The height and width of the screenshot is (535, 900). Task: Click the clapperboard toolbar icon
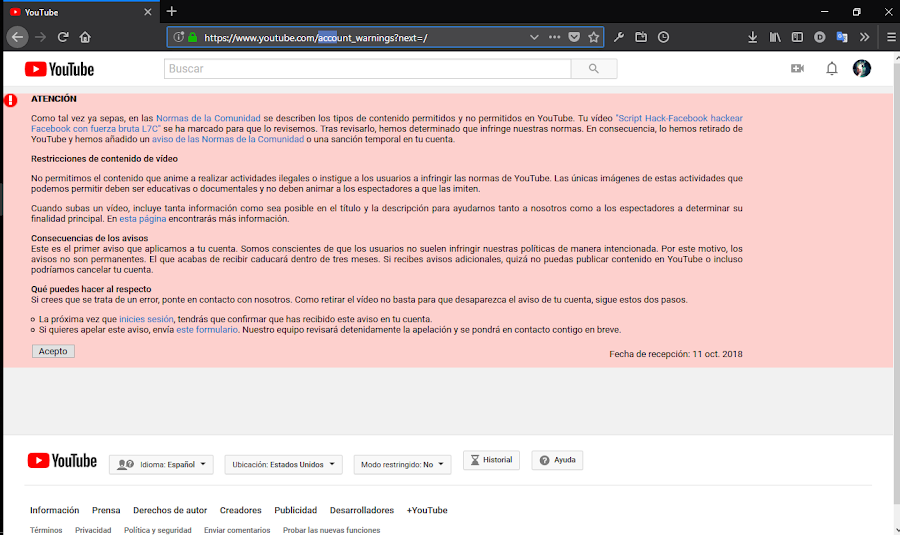[x=641, y=37]
